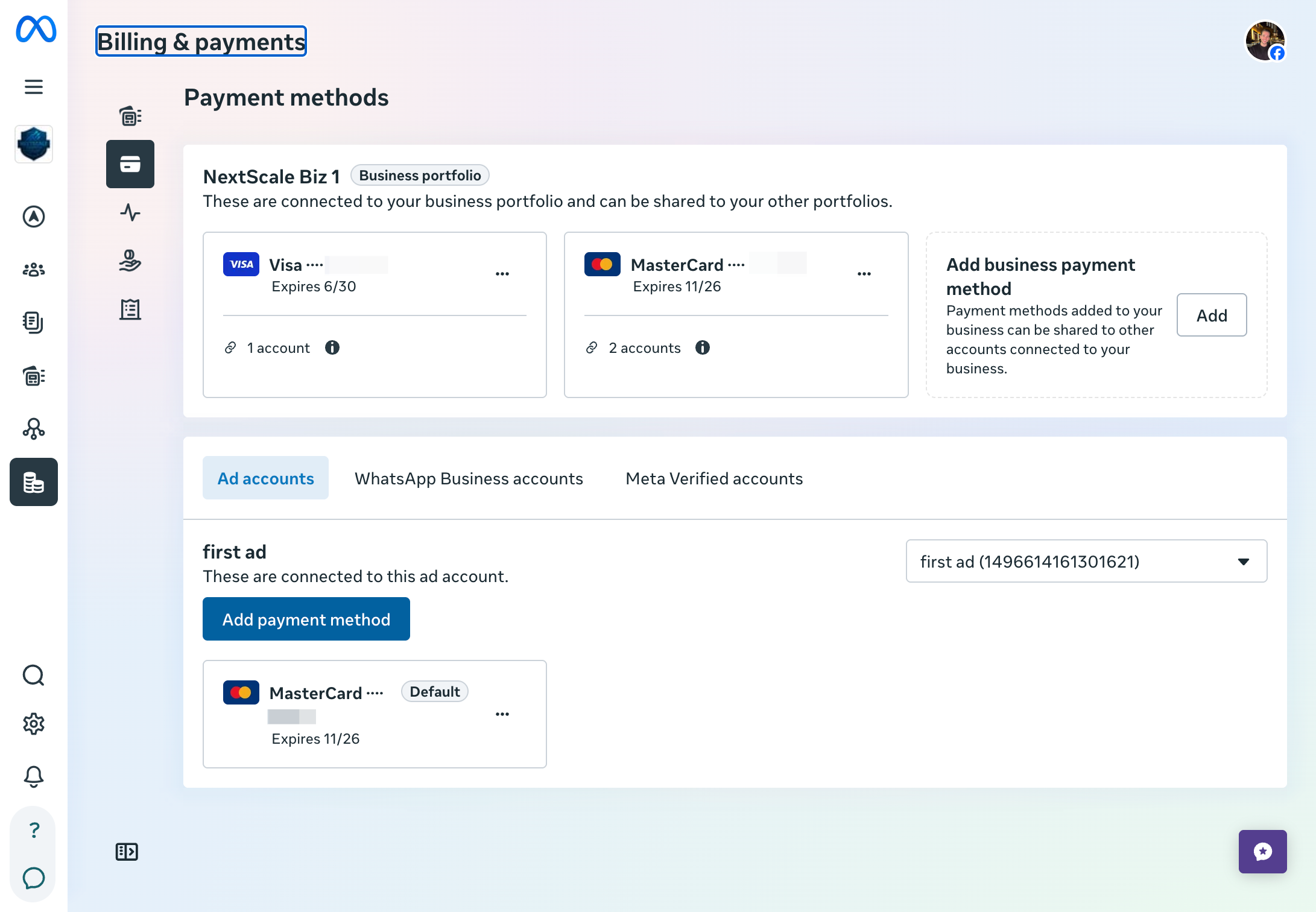Screen dimensions: 1316x912
Task: Open the settings gear icon
Action: 34,724
